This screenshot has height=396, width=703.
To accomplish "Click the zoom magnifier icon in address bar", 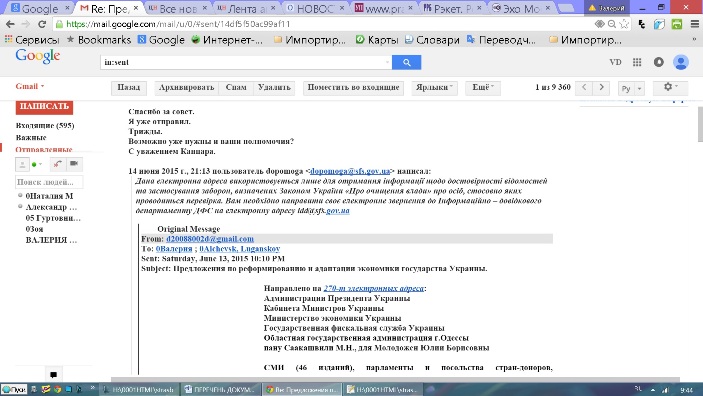I will point(612,24).
